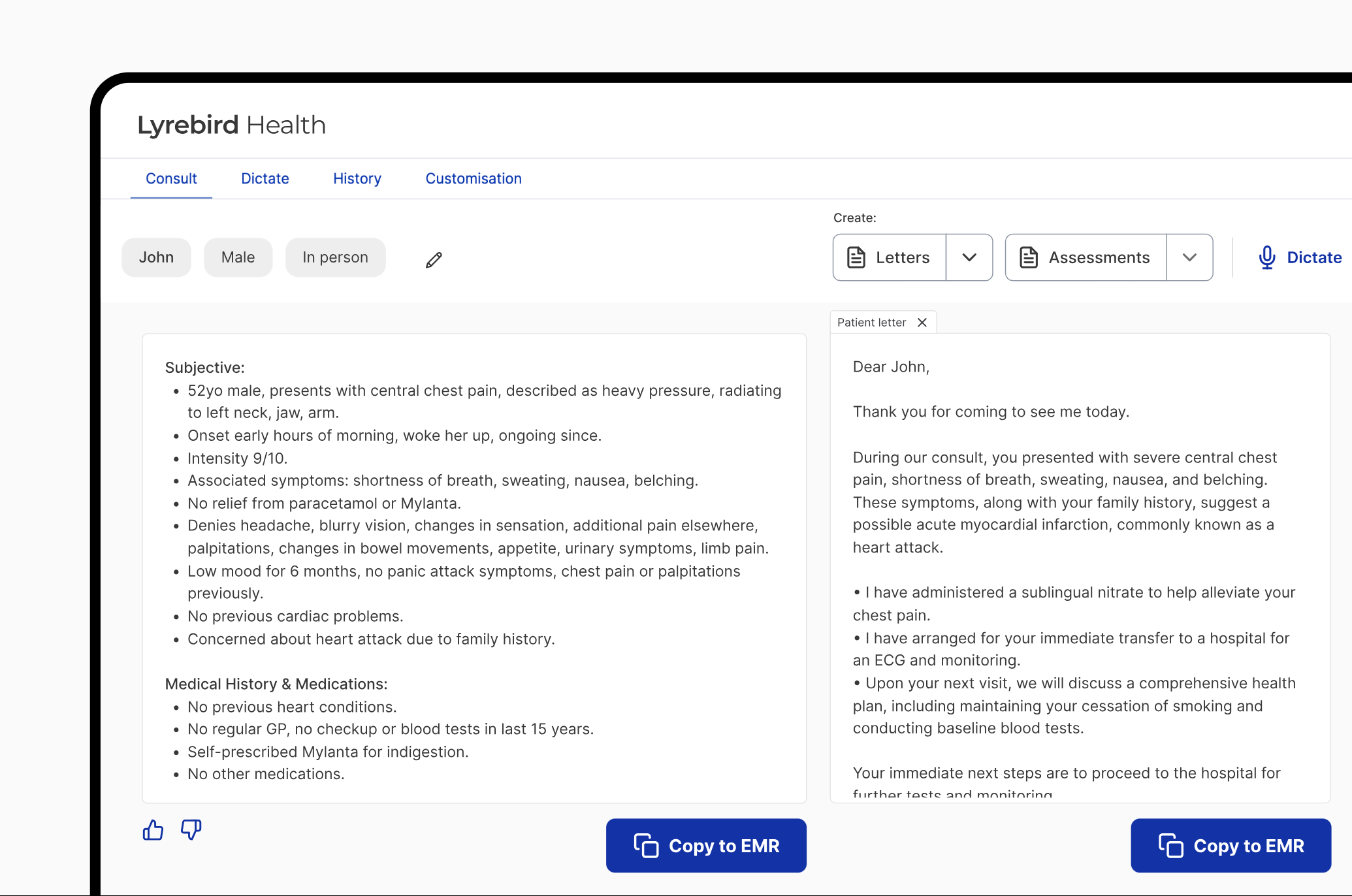Click 'No relief from paracetamol or Mylanta.' line
Viewport: 1352px width, 896px height.
(x=324, y=503)
